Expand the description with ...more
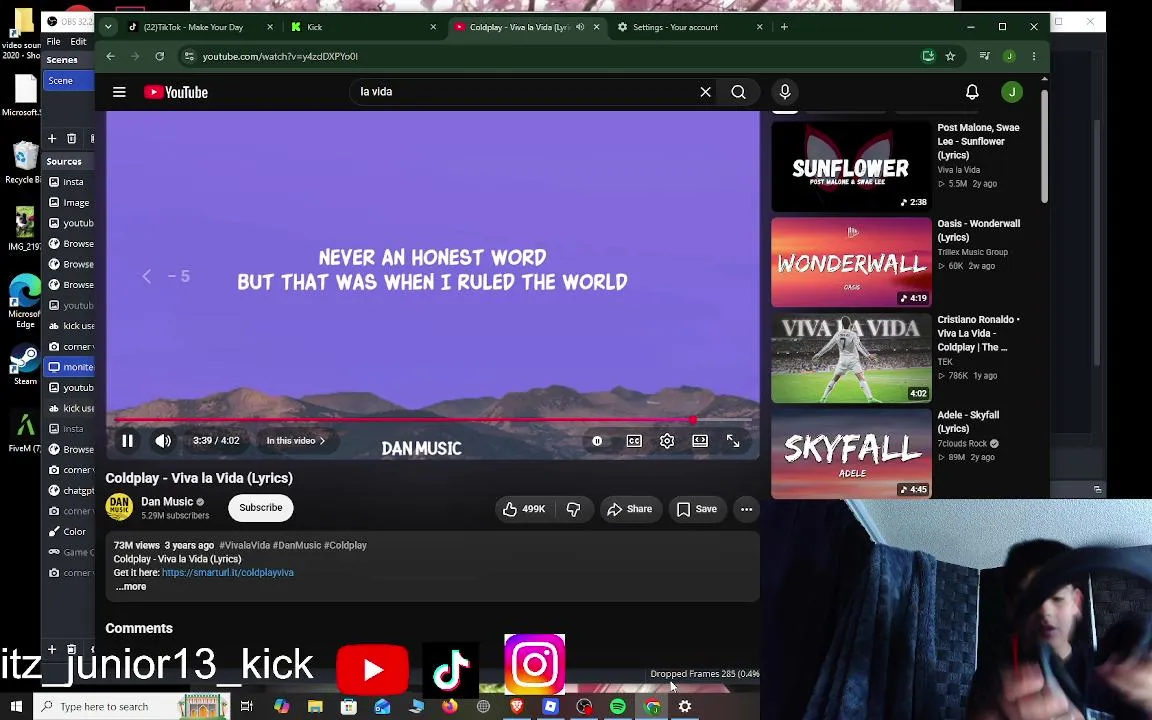1152x720 pixels. point(131,586)
